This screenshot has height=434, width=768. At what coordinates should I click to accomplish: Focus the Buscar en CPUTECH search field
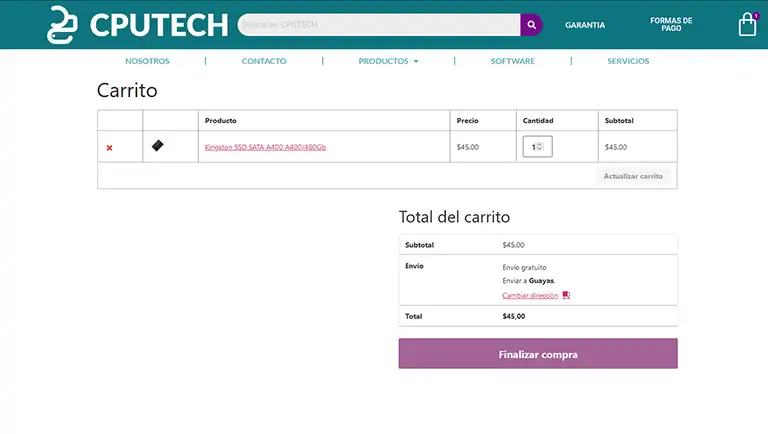coord(380,25)
